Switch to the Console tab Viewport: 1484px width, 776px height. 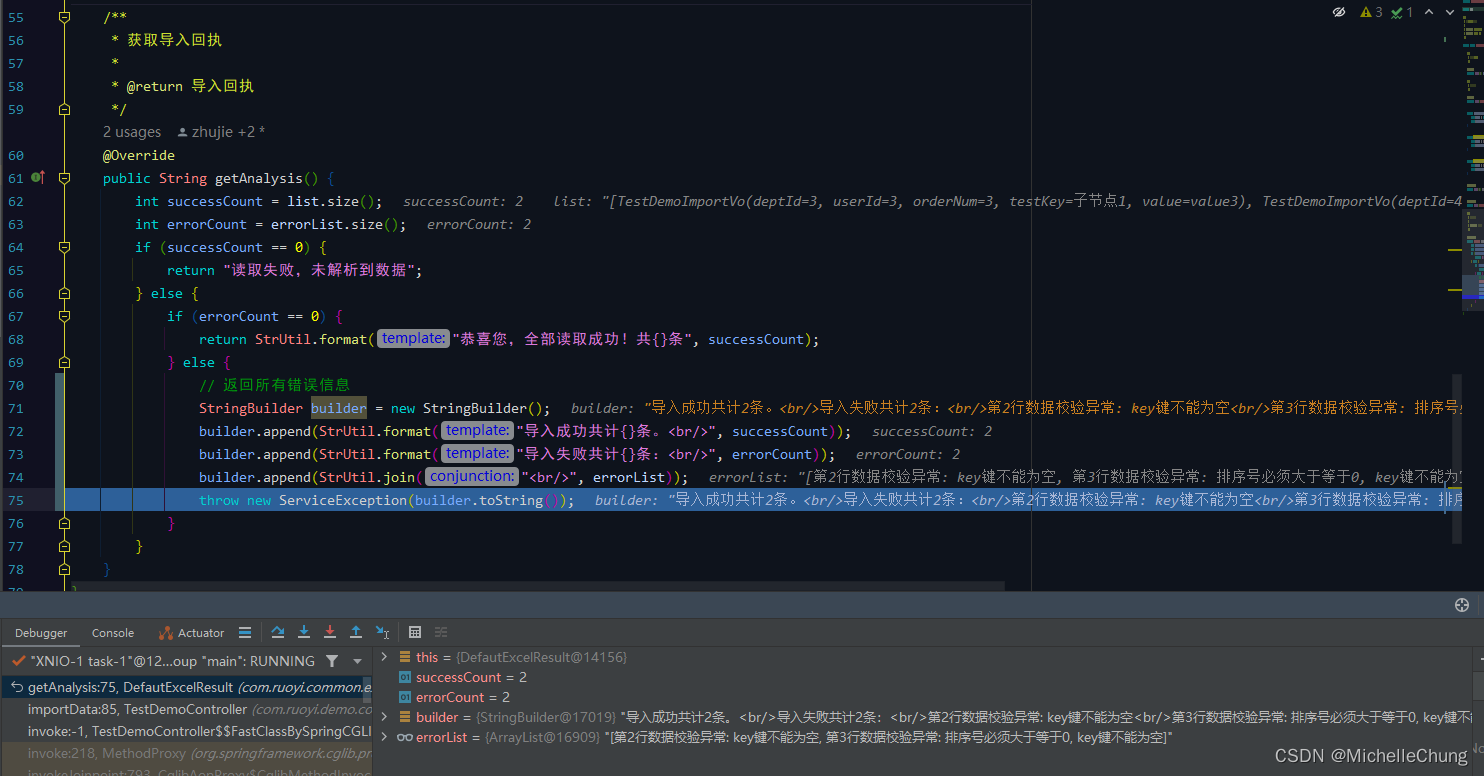click(112, 632)
